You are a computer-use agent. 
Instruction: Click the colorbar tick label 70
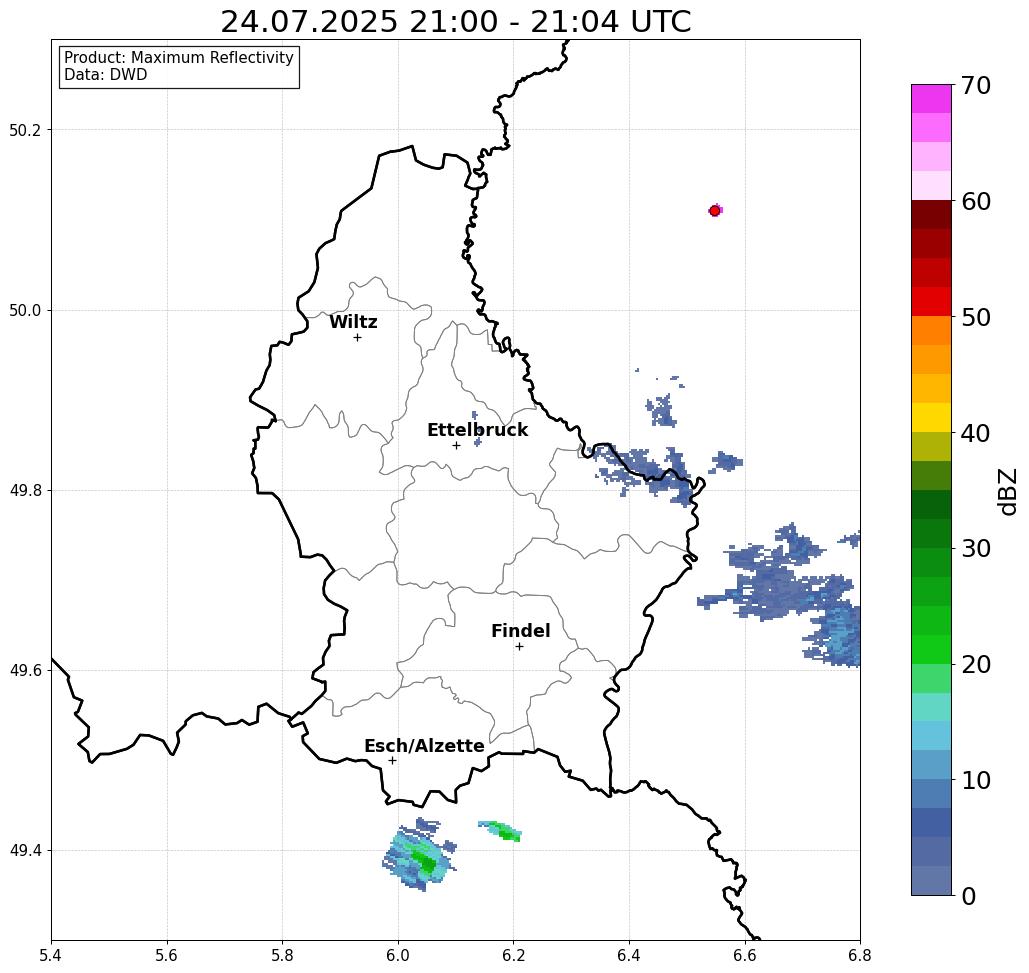click(x=976, y=85)
